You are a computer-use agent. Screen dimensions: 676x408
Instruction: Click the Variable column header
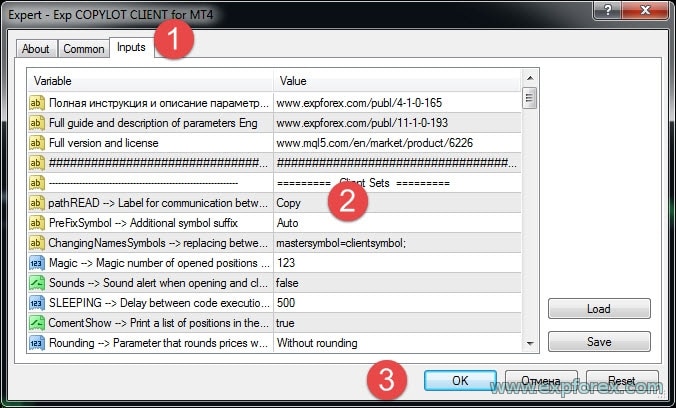point(150,81)
